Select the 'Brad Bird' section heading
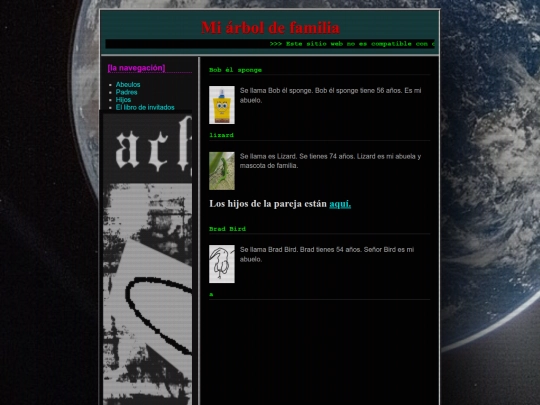 tap(227, 229)
